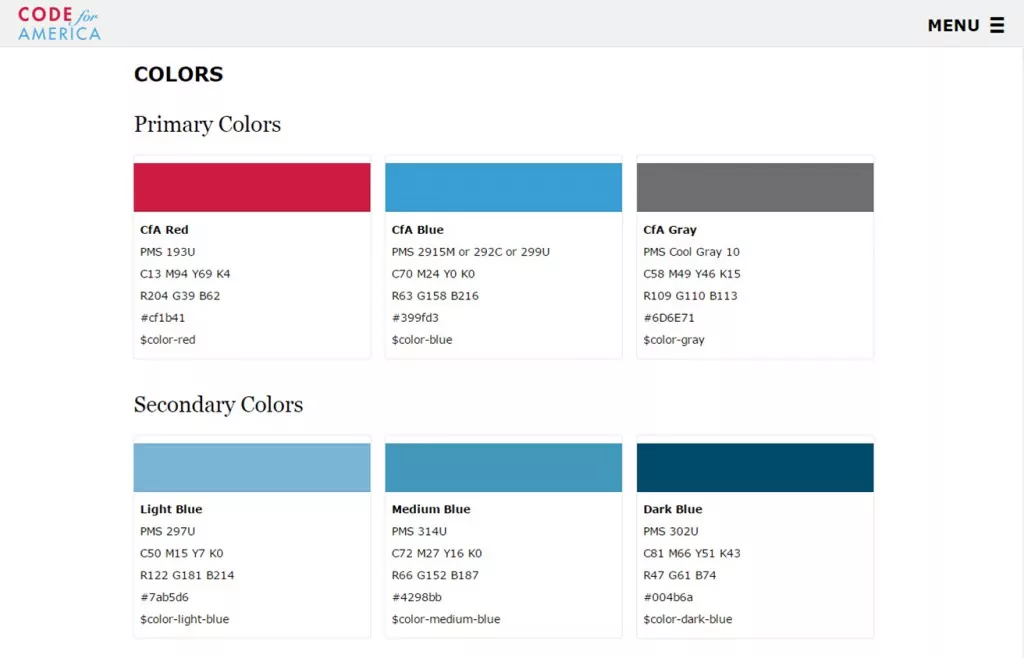Pick the Dark Blue color swatch

pyautogui.click(x=755, y=467)
